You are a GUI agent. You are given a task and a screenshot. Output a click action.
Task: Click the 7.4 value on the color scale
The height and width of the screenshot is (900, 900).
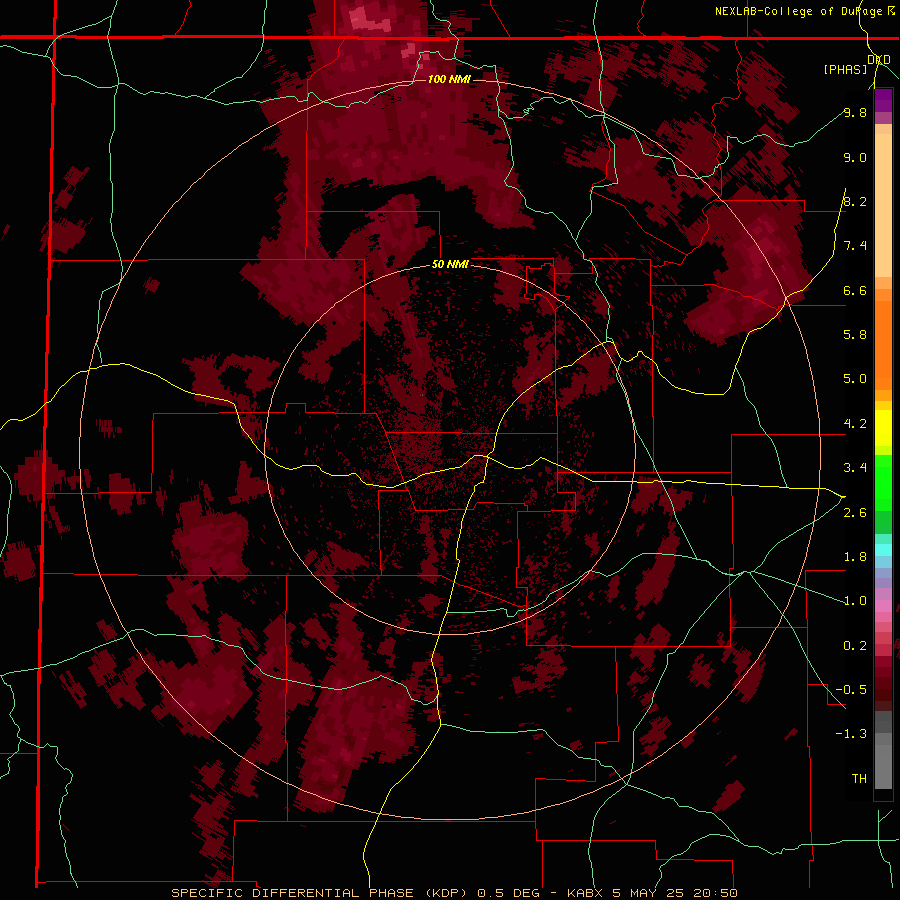click(x=855, y=246)
